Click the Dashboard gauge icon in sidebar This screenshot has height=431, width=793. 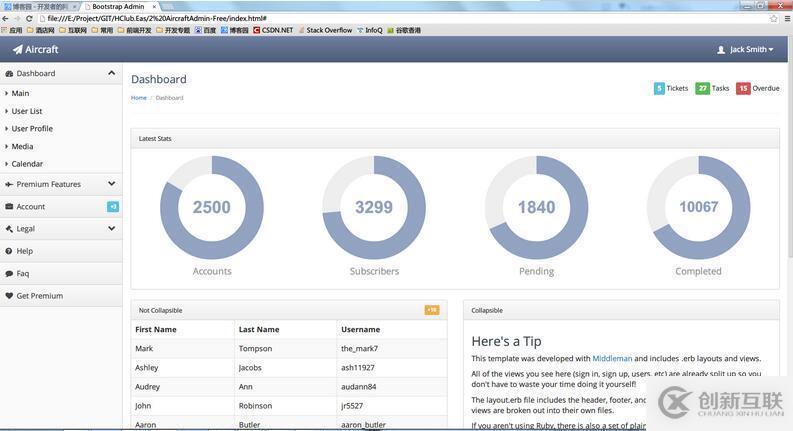coord(9,73)
